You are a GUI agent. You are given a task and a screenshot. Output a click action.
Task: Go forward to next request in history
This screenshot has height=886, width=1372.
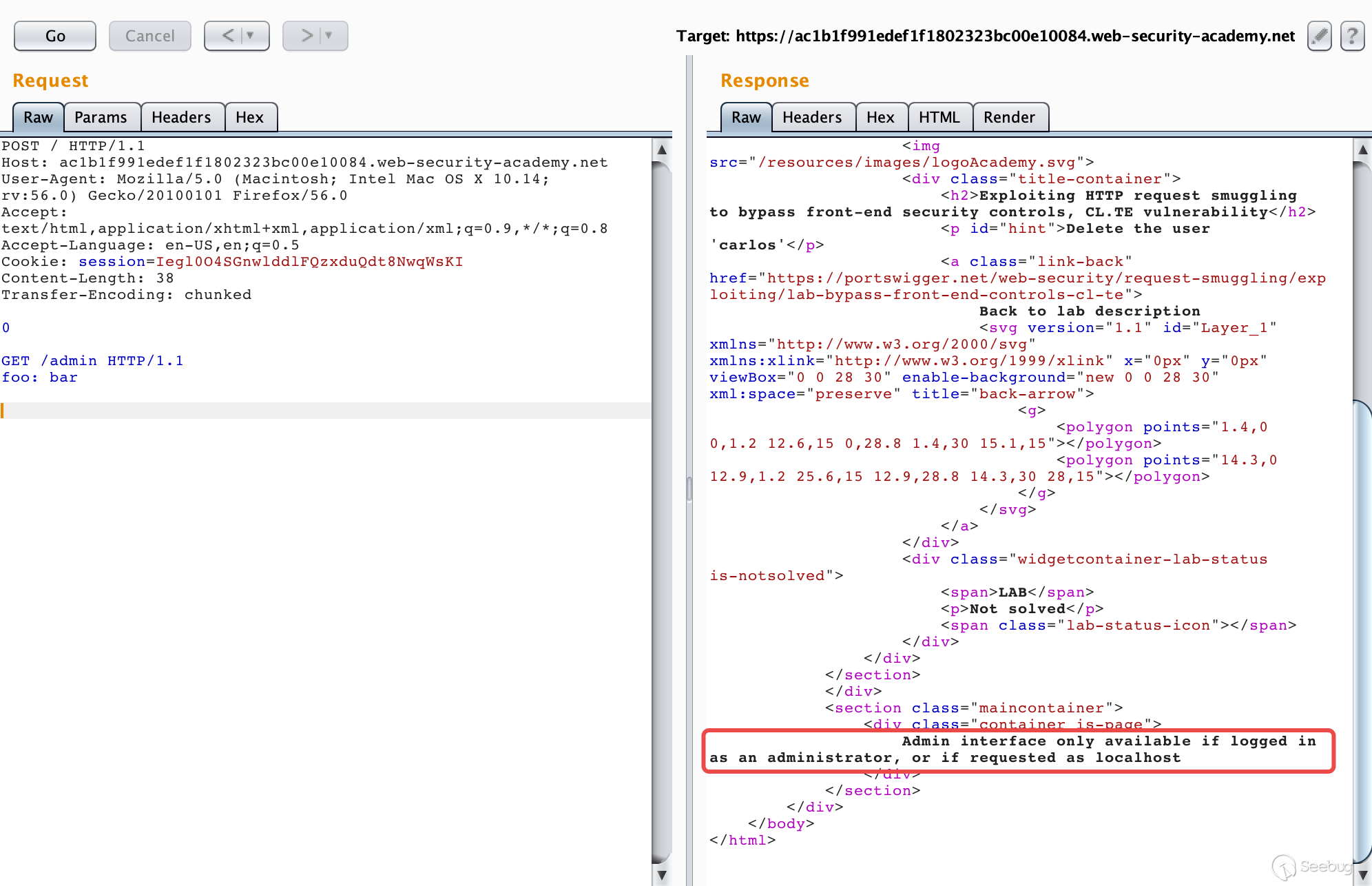point(306,36)
